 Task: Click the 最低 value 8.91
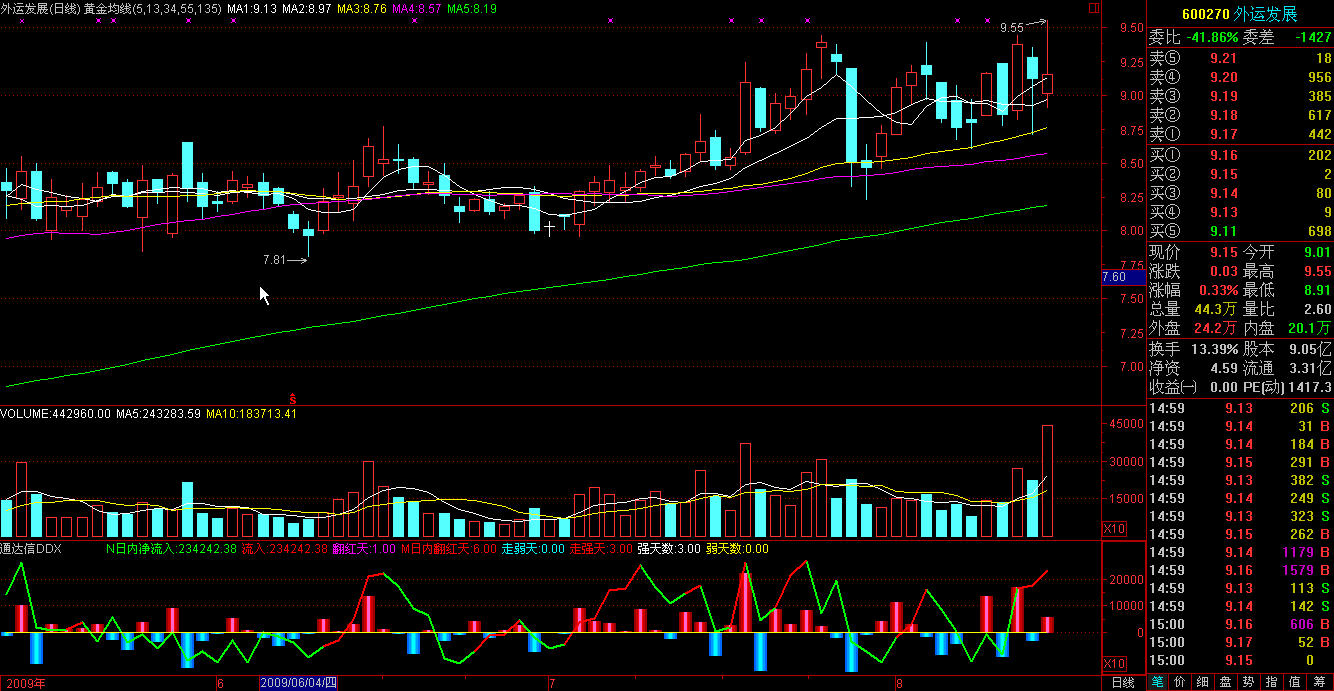point(1316,290)
